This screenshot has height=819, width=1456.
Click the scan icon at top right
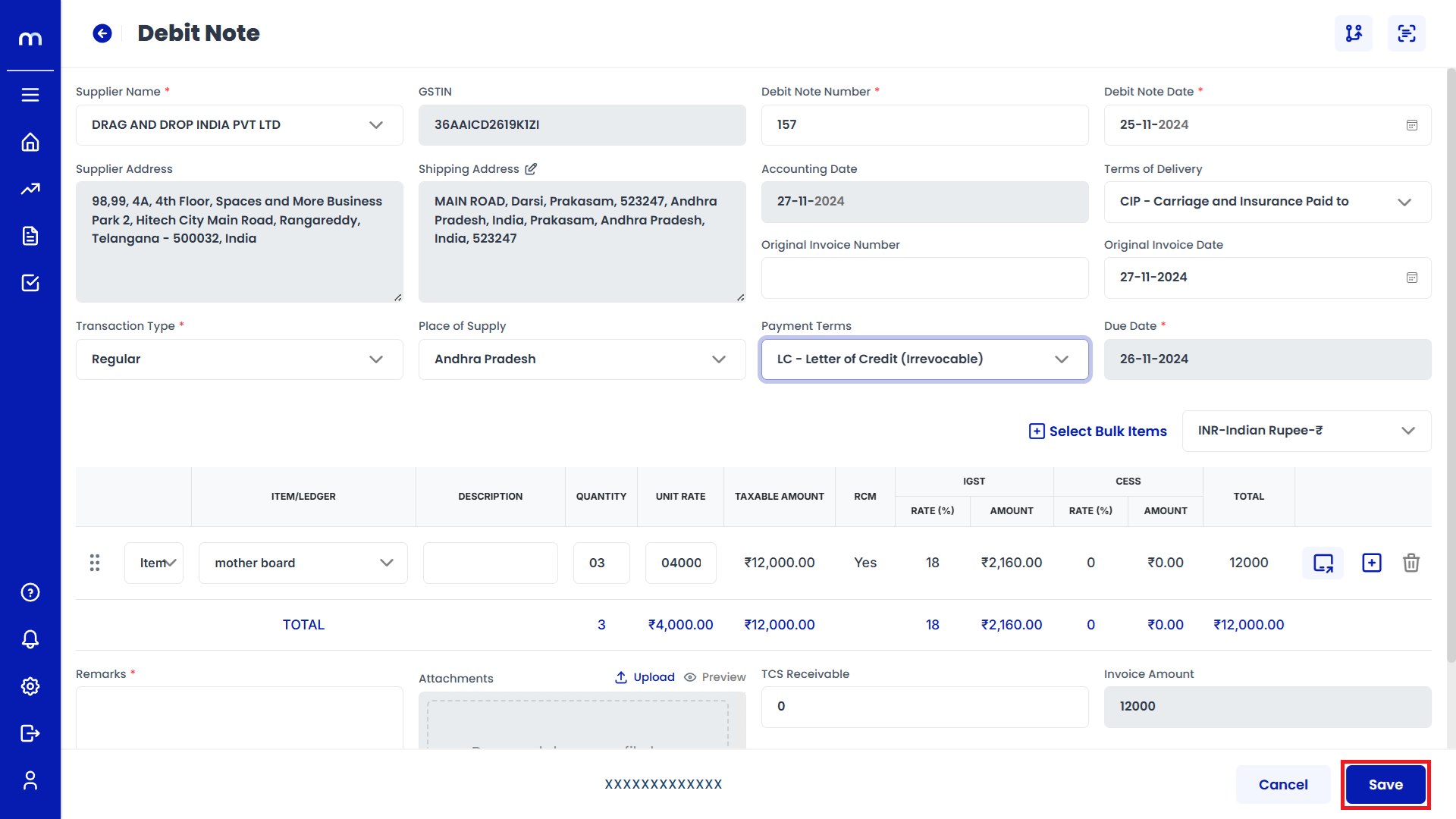tap(1406, 33)
